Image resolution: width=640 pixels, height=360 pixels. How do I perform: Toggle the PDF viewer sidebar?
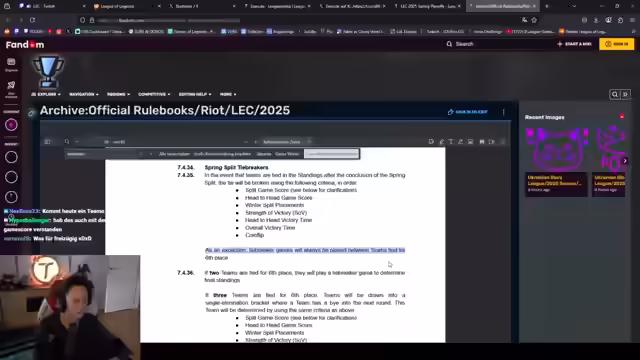(47, 142)
